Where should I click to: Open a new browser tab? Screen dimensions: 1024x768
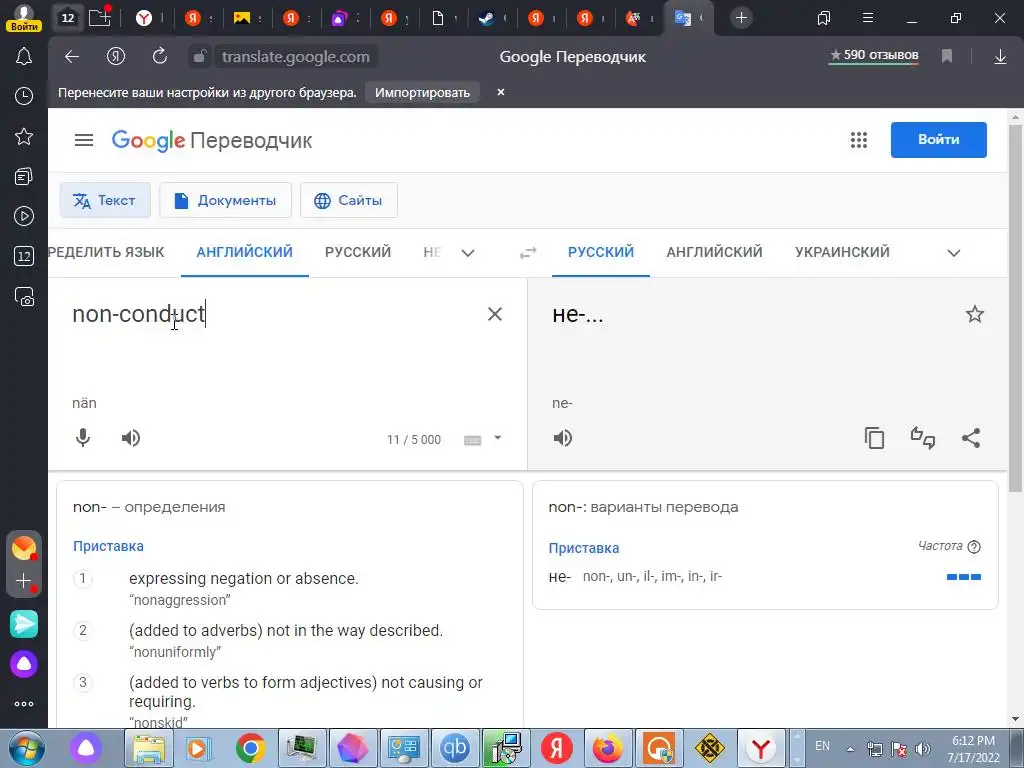741,18
